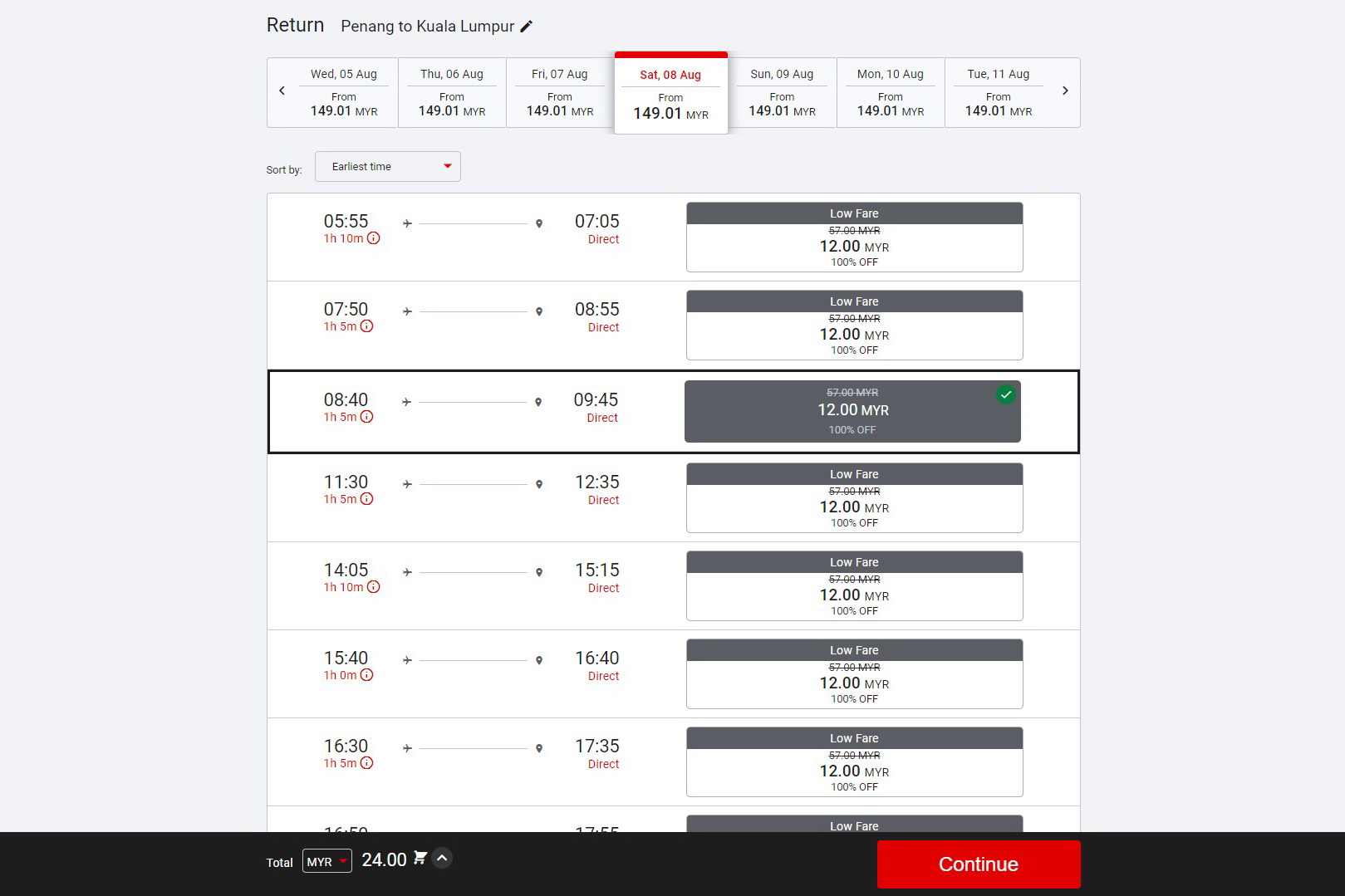Open the MYR currency dropdown
1345x896 pixels.
point(326,861)
